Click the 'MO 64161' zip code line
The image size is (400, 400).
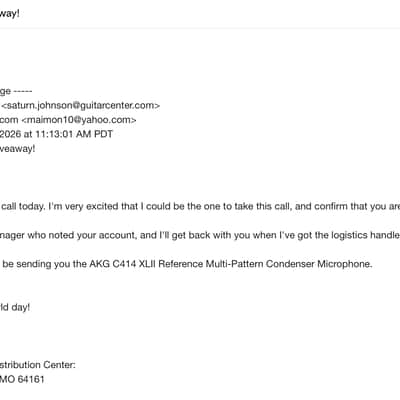coord(22,379)
